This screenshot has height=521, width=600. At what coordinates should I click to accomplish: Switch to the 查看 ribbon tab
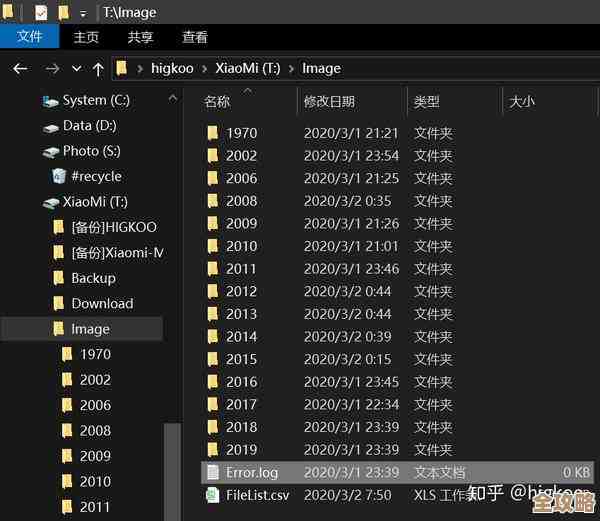pos(195,37)
